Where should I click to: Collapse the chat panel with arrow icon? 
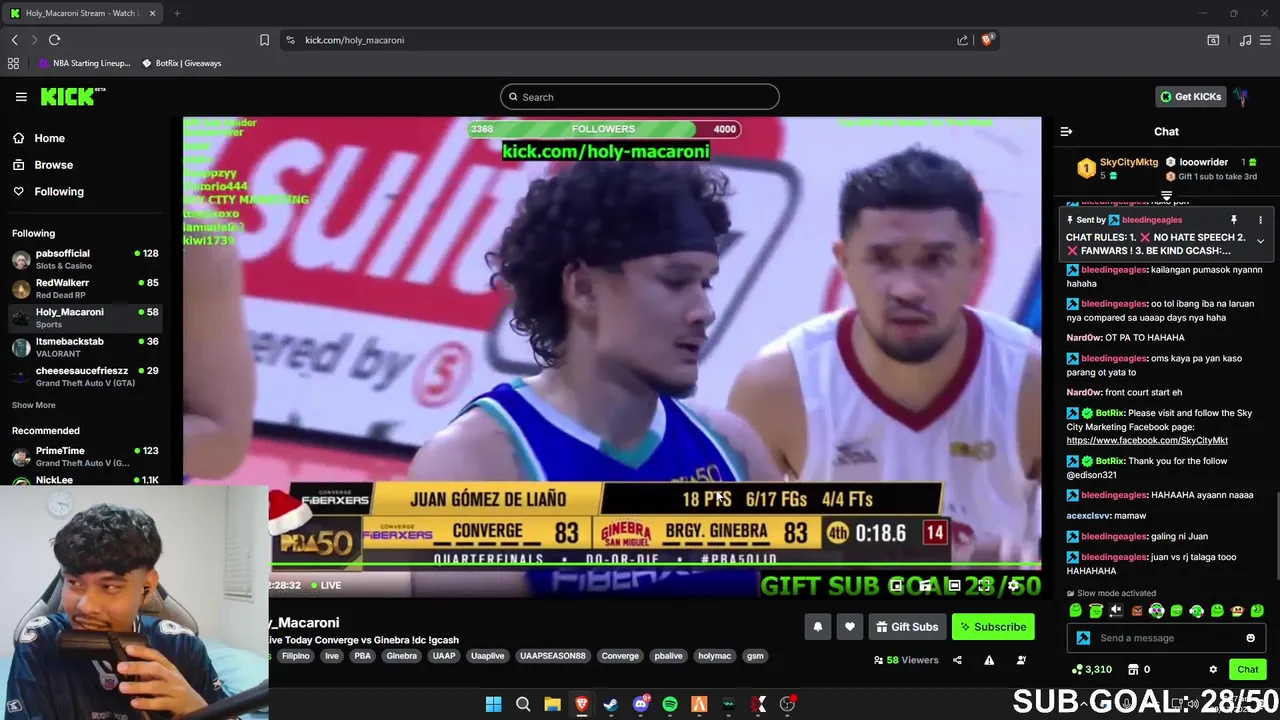point(1066,131)
